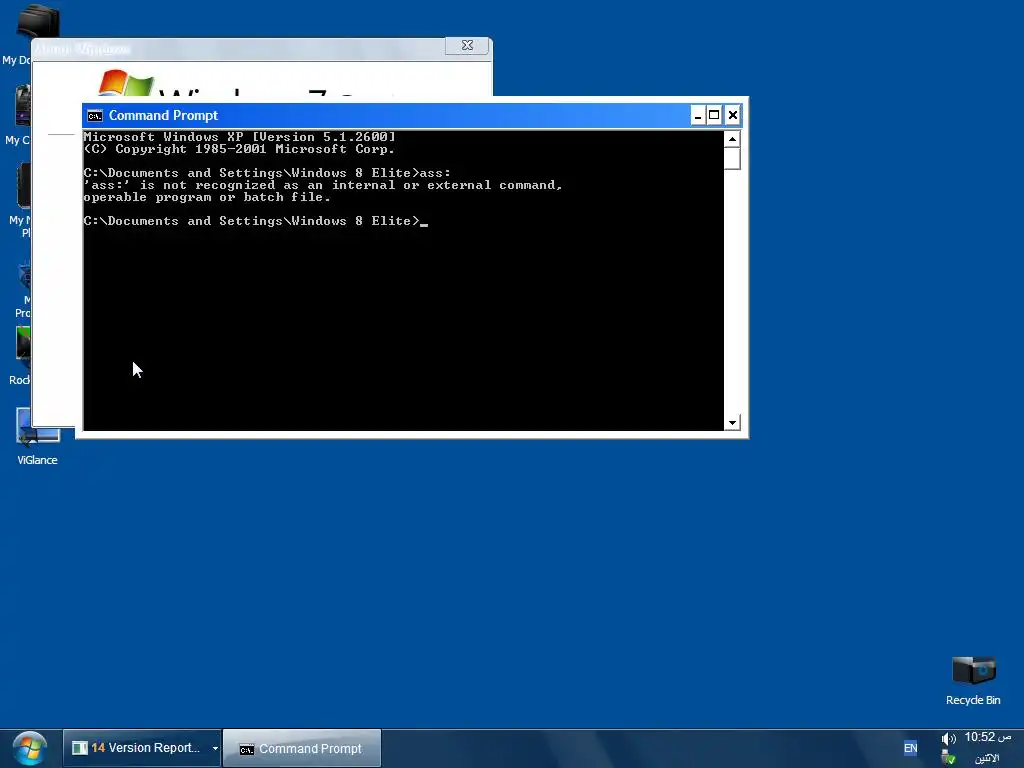This screenshot has width=1024, height=768.
Task: Open the Windows Start orb
Action: click(x=29, y=748)
